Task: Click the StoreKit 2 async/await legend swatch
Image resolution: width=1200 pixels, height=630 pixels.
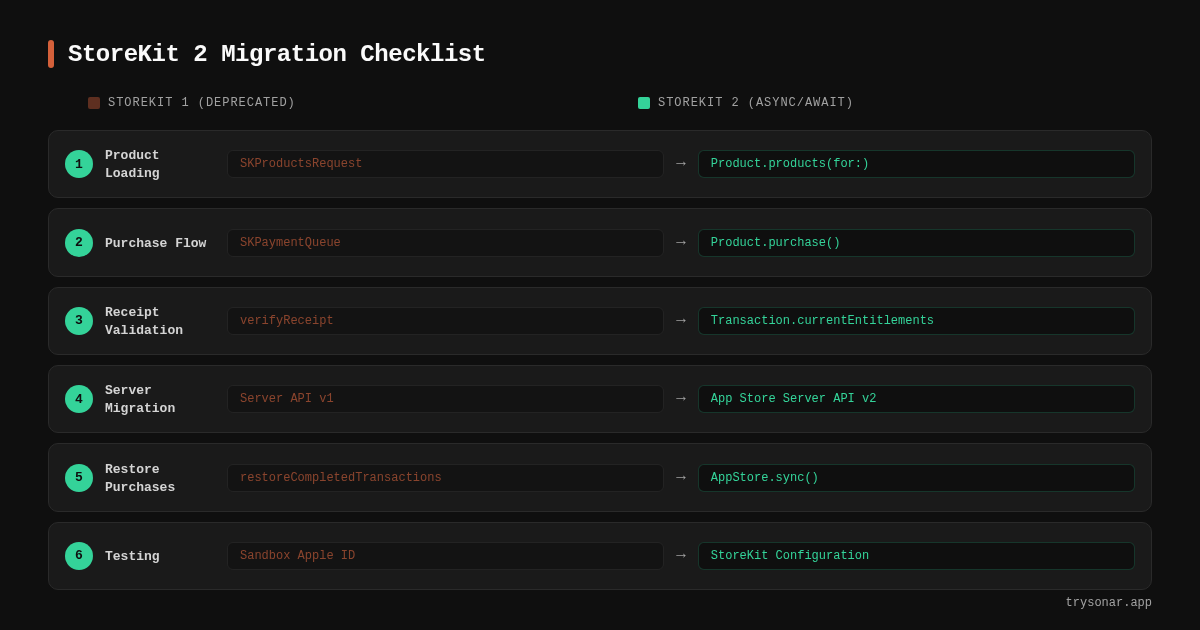Action: pos(644,103)
